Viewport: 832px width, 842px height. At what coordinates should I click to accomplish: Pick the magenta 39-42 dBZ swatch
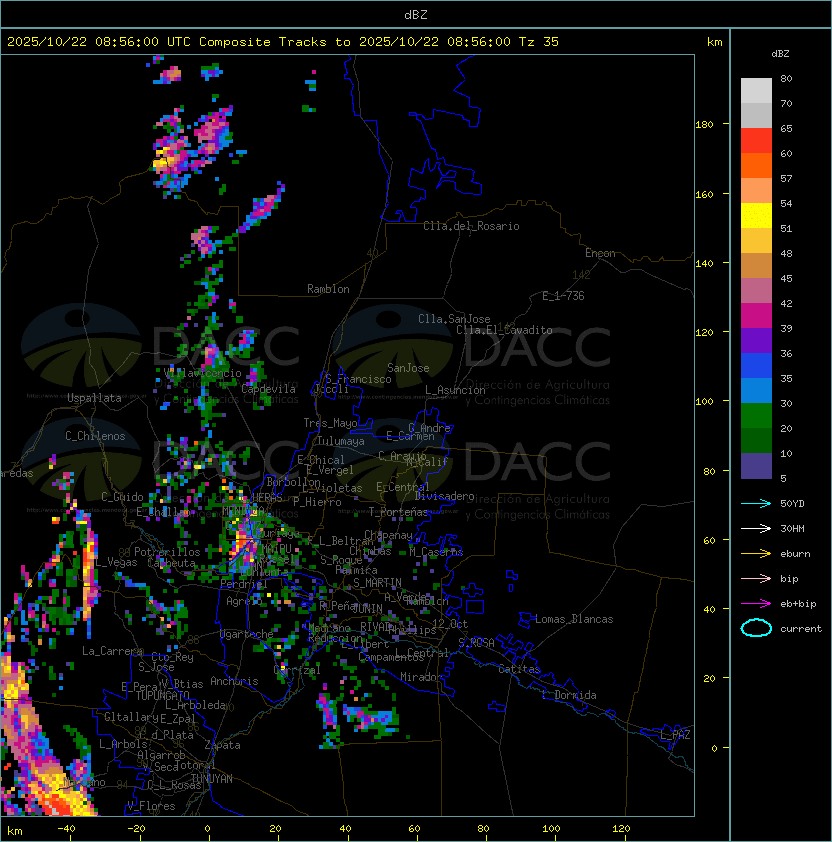click(756, 315)
